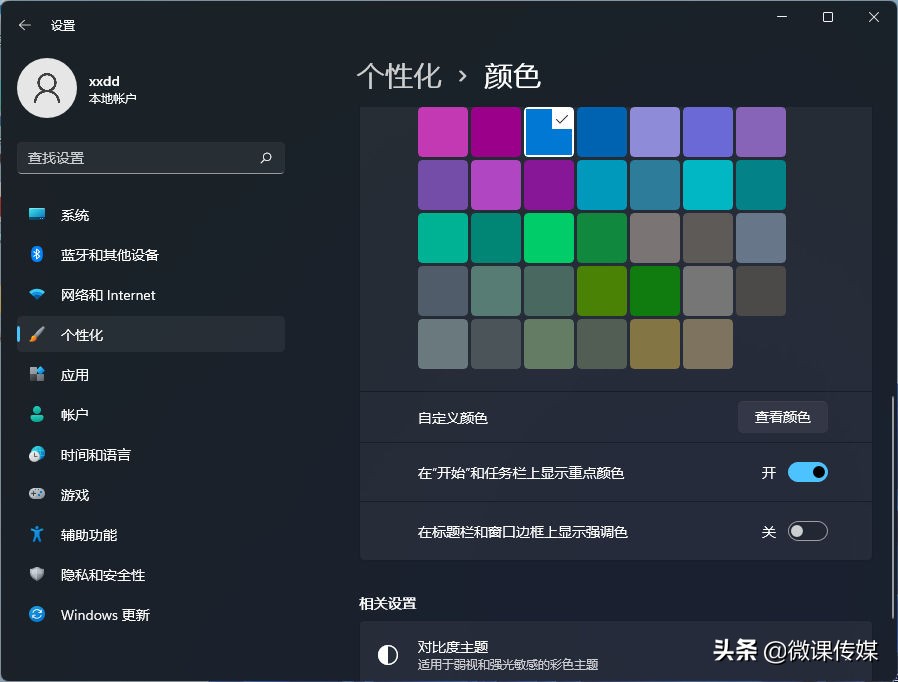Turn off 在"开始"和任务栏上显示重点颜色 toggle
The height and width of the screenshot is (682, 898).
(808, 472)
